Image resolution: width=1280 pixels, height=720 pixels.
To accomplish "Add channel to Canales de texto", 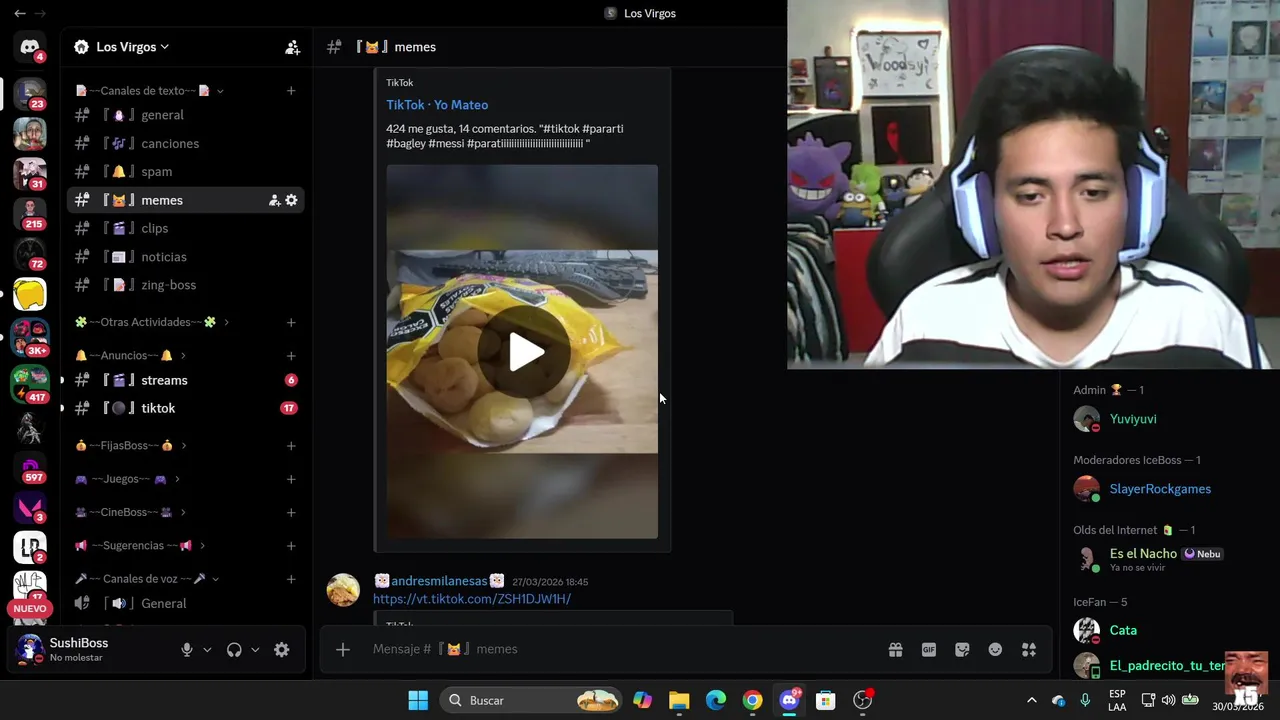I will pyautogui.click(x=291, y=91).
